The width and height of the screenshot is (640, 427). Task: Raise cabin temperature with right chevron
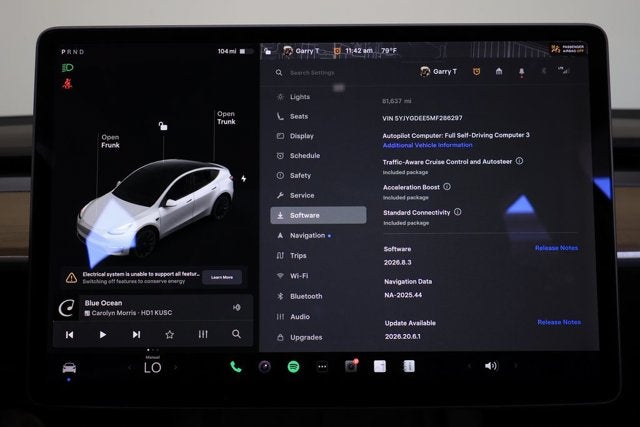(x=176, y=367)
